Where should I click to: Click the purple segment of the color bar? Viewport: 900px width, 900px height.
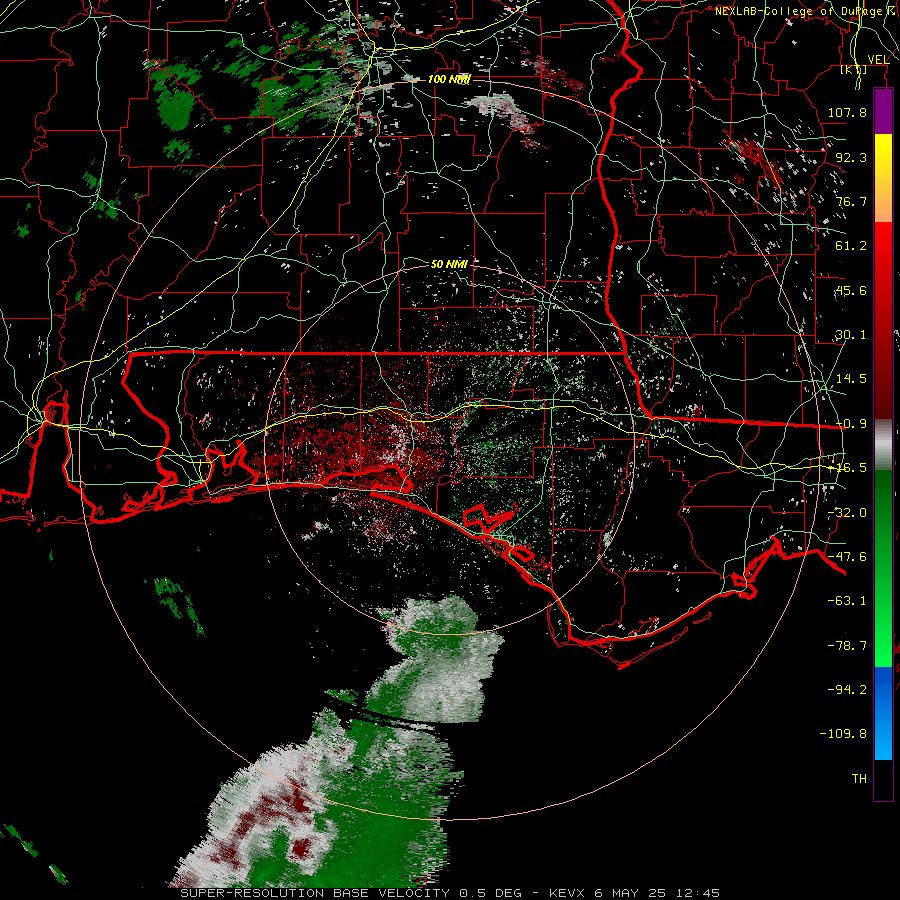(883, 112)
